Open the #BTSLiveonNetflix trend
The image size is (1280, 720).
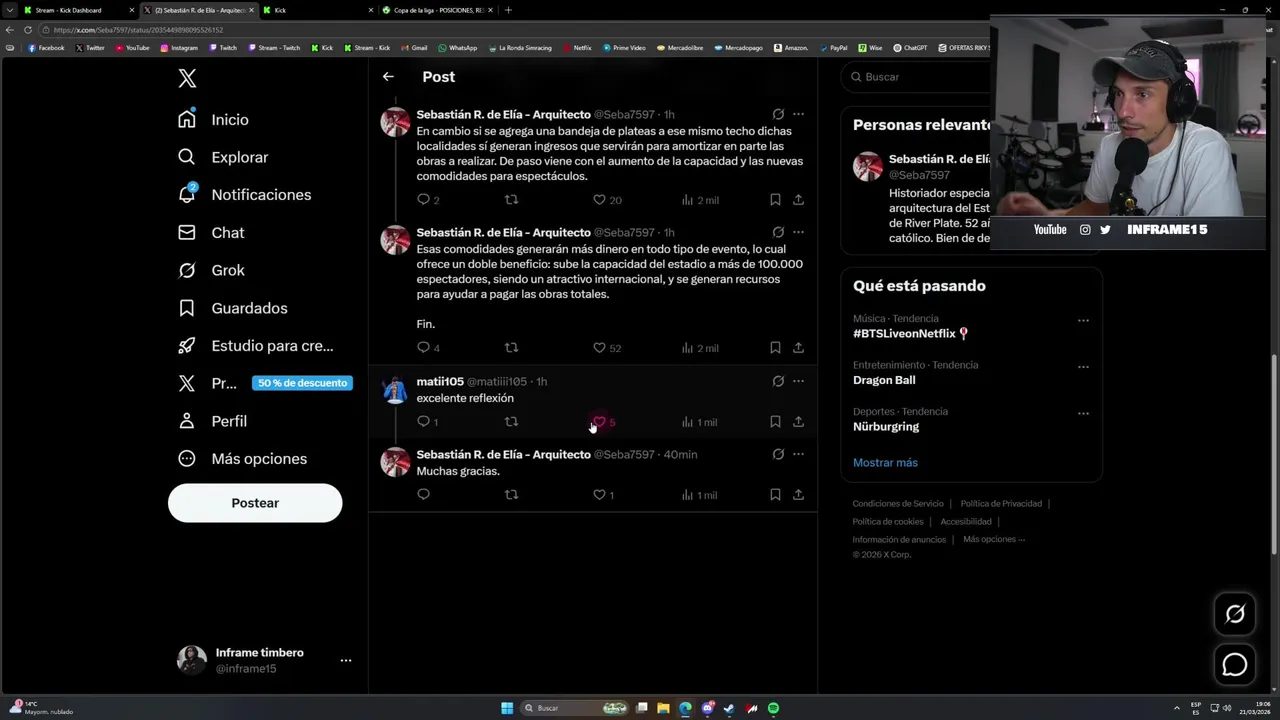click(x=911, y=334)
